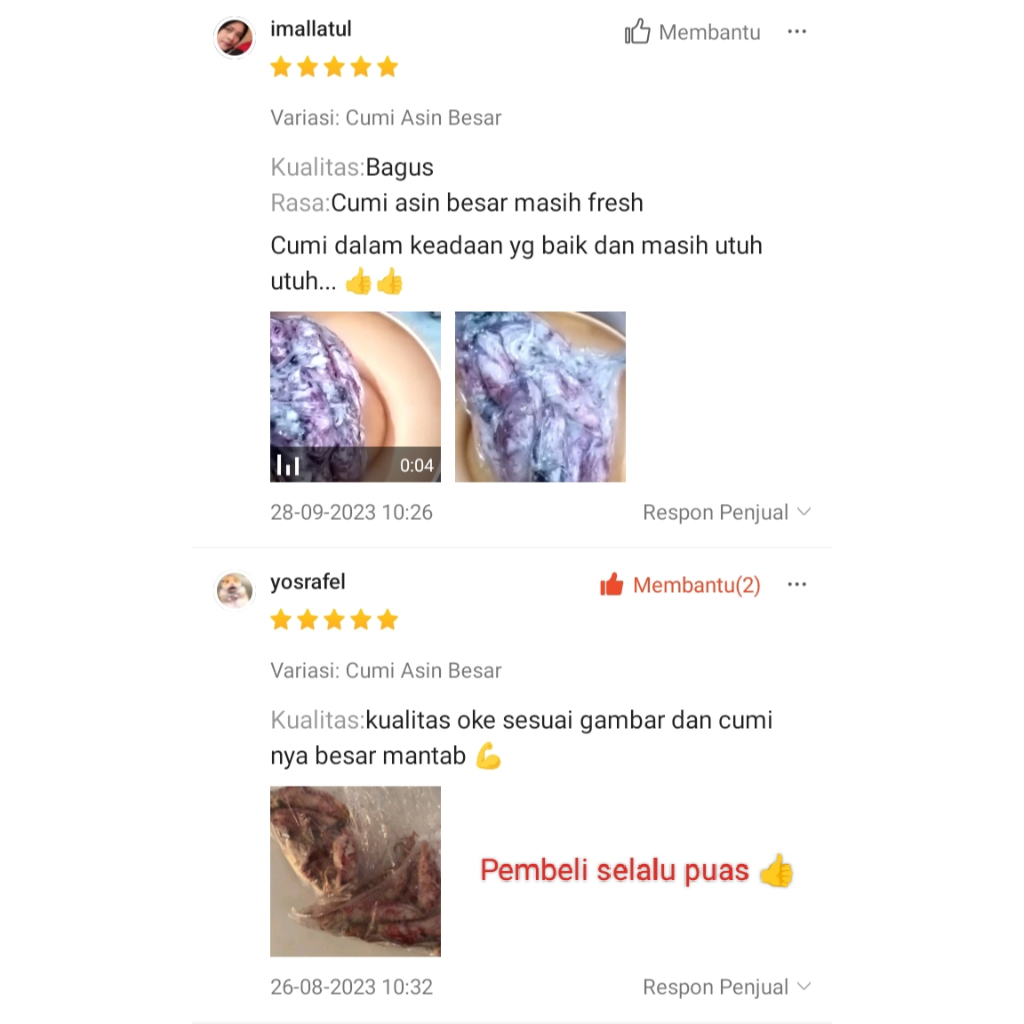
Task: Open yosrafel's hamster profile avatar
Action: coord(234,590)
